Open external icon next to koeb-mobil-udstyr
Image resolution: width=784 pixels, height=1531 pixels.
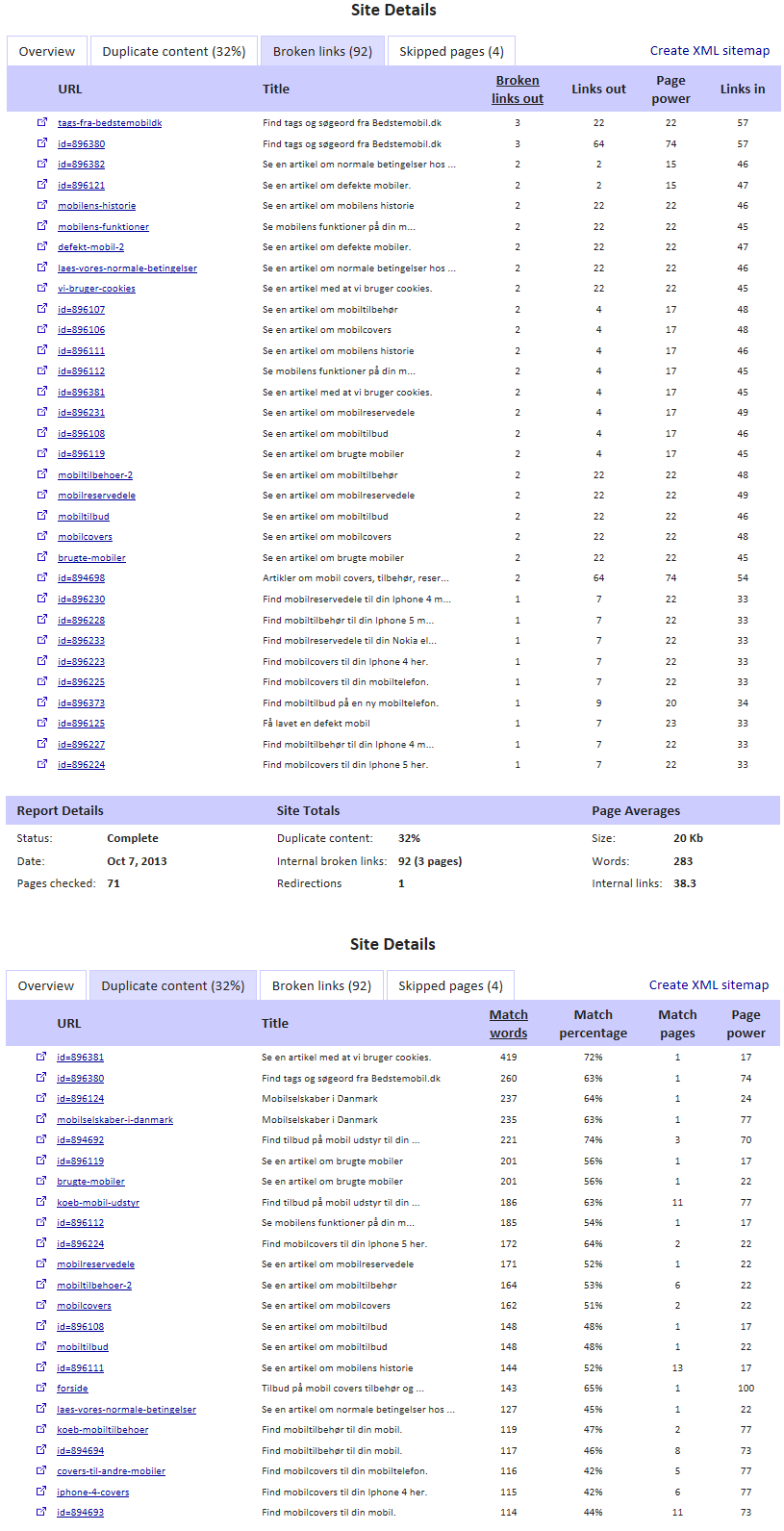coord(41,1202)
